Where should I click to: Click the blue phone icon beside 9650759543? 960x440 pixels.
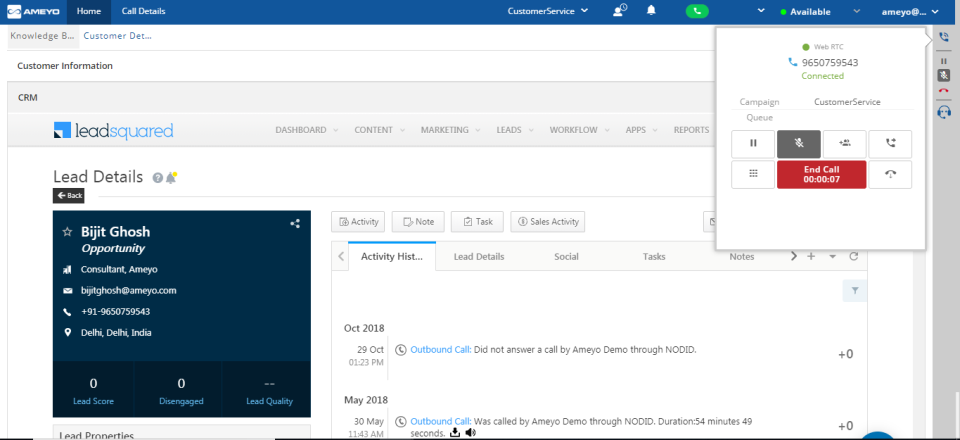tap(793, 62)
